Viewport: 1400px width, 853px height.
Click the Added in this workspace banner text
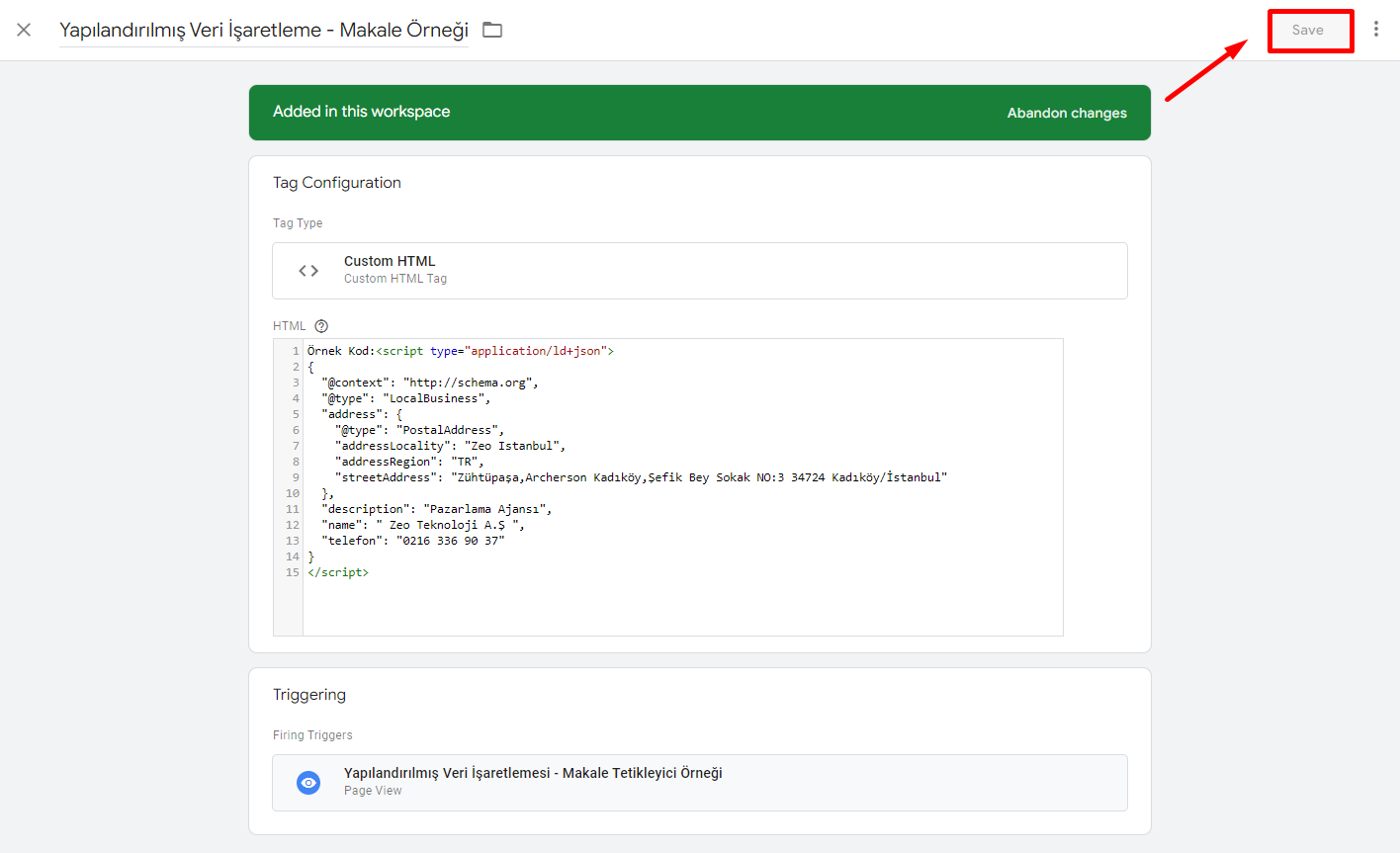[361, 112]
